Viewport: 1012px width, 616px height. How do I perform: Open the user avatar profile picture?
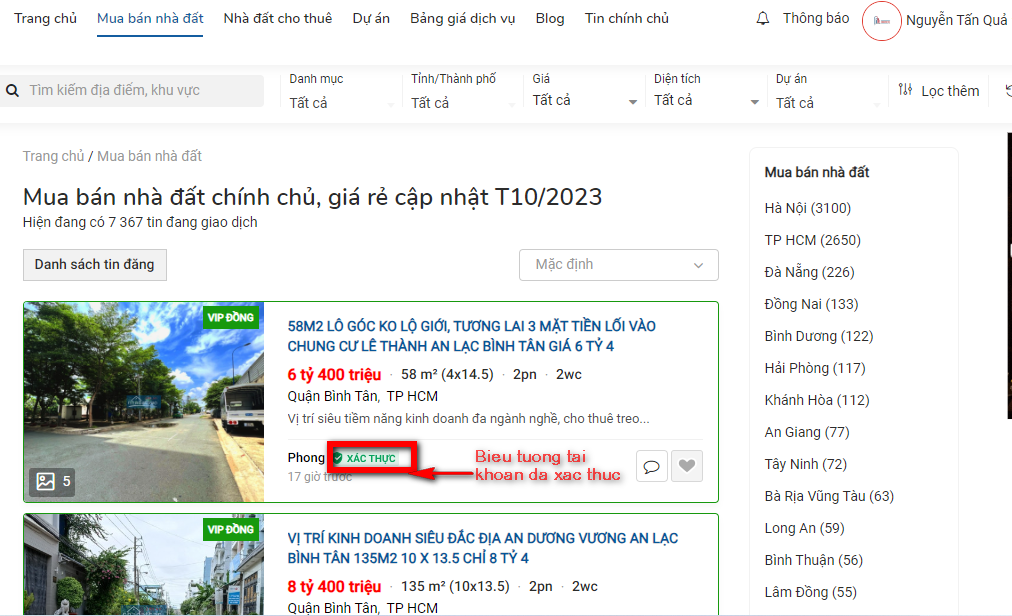coord(882,21)
